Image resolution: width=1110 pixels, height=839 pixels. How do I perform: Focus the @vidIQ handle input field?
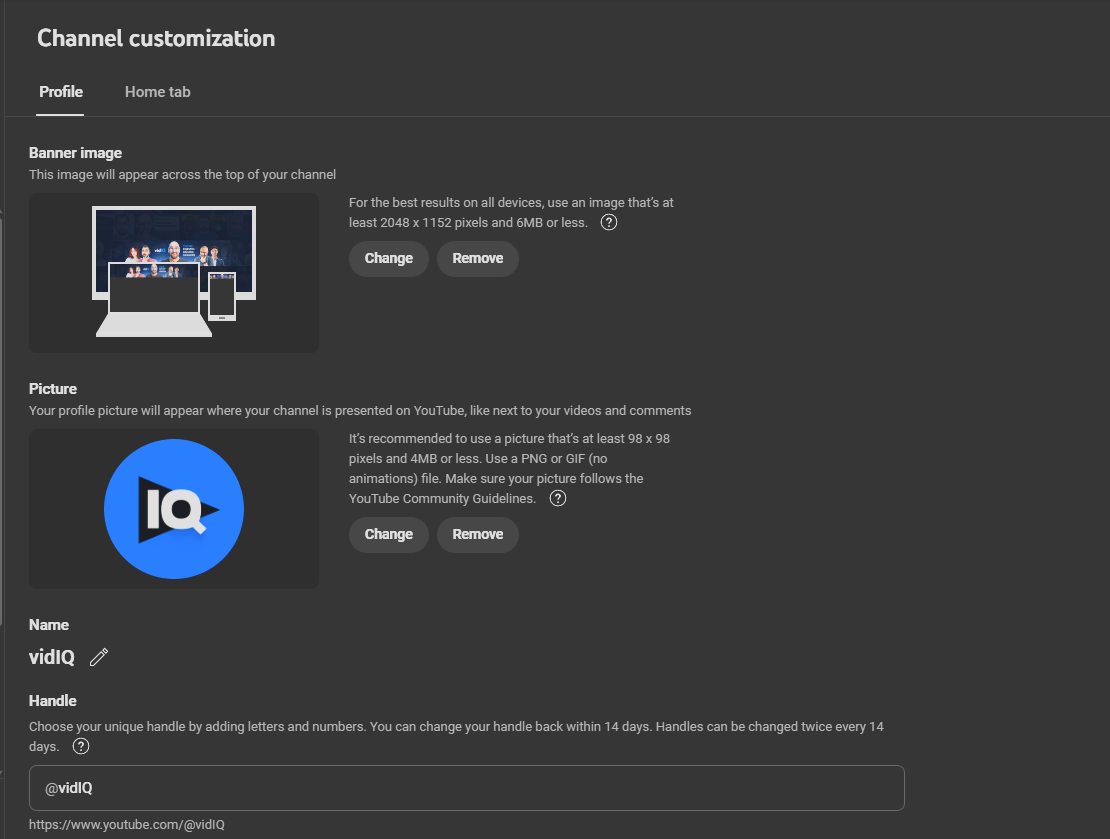click(467, 788)
